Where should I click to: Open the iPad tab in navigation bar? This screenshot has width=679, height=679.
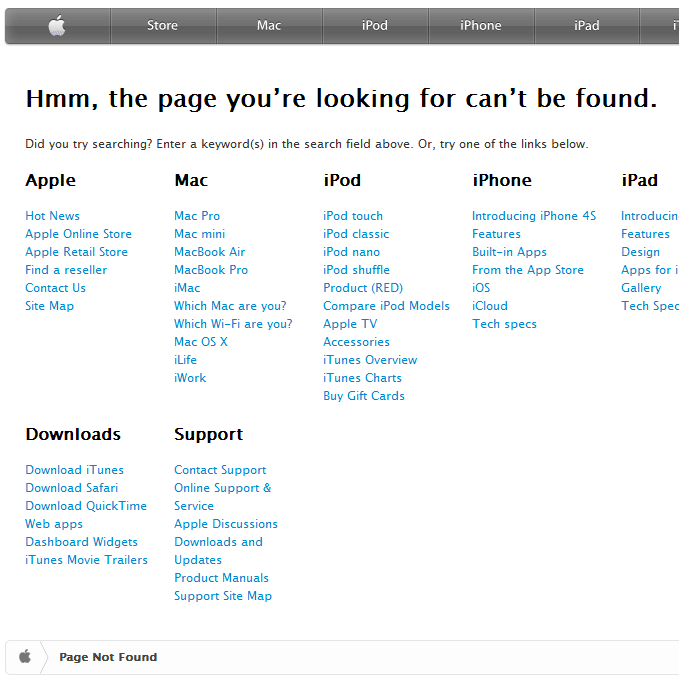click(587, 26)
